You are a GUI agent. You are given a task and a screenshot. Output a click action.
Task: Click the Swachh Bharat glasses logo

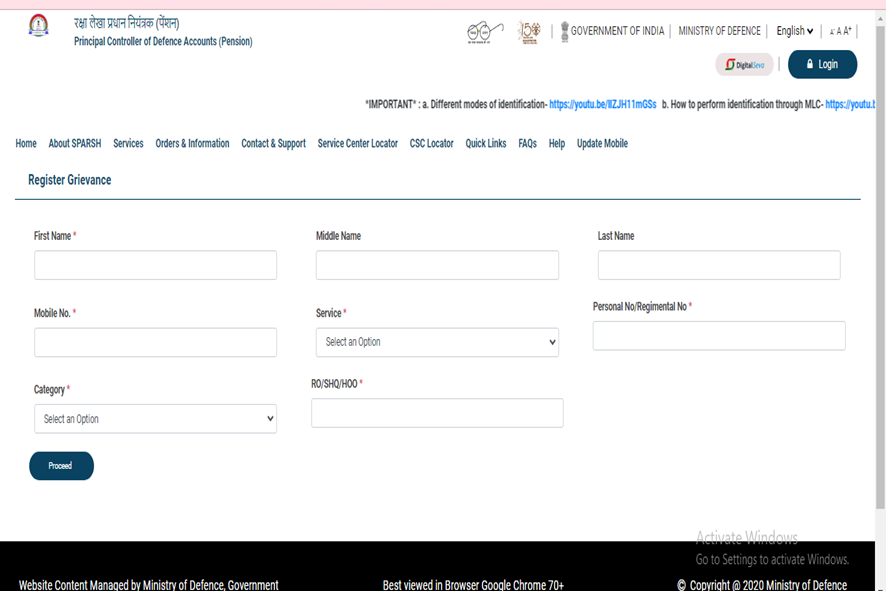pos(485,32)
